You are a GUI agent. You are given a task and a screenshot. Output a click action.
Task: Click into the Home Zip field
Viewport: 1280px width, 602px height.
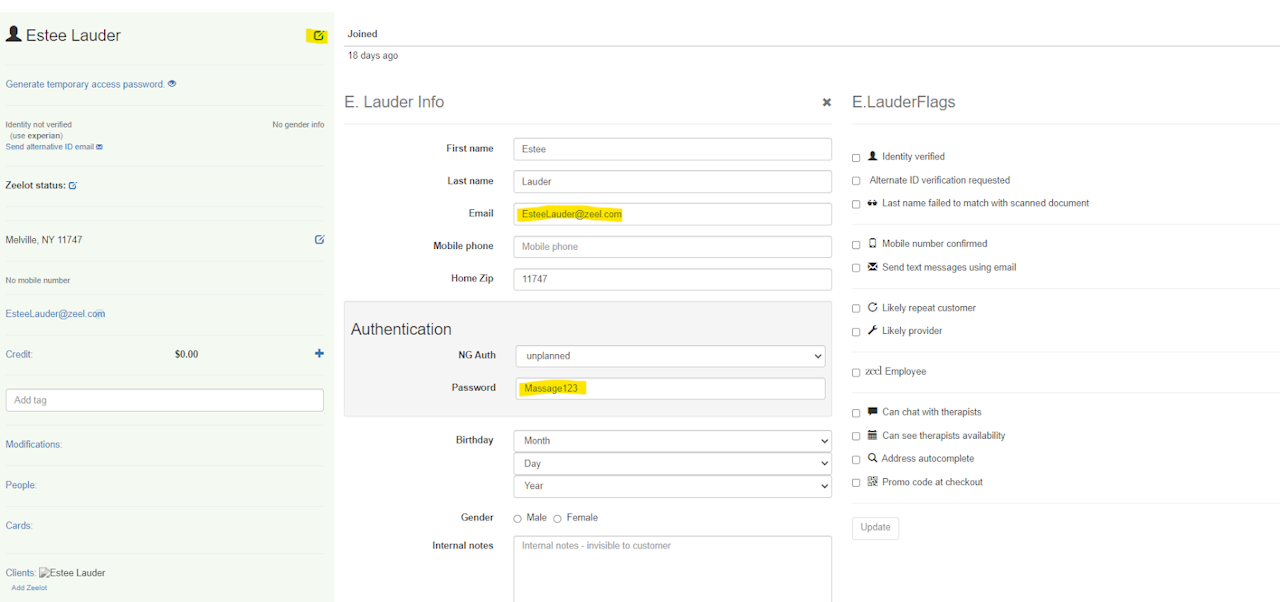coord(672,279)
